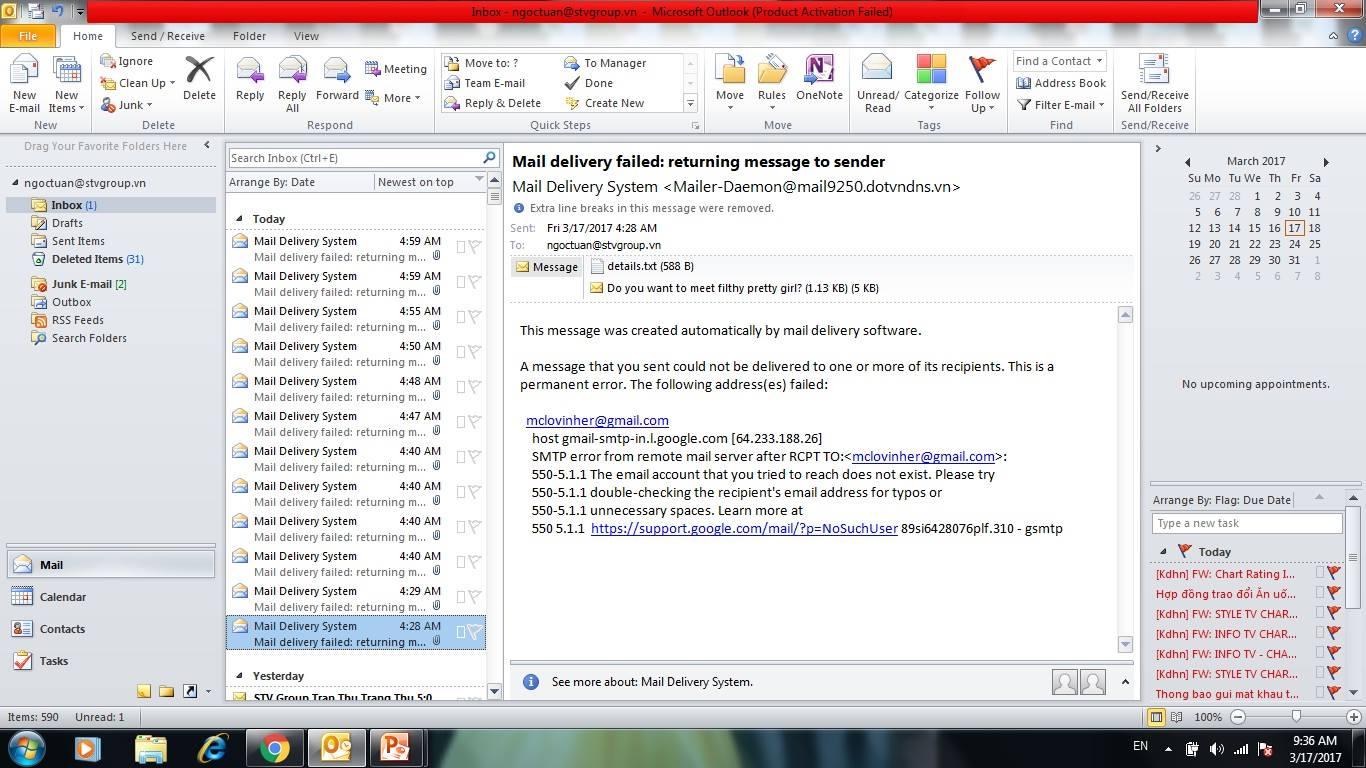The height and width of the screenshot is (768, 1366).
Task: Send message to OneNote
Action: 819,79
